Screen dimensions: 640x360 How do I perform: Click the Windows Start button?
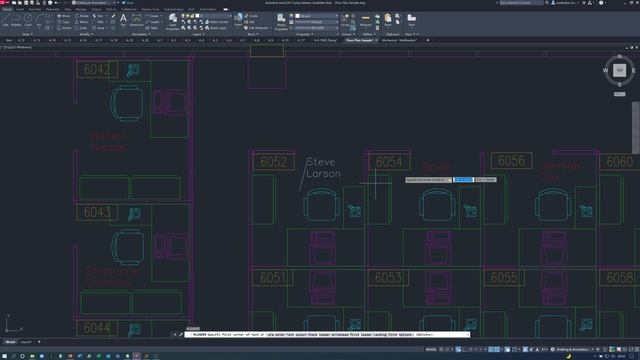(x=4, y=356)
